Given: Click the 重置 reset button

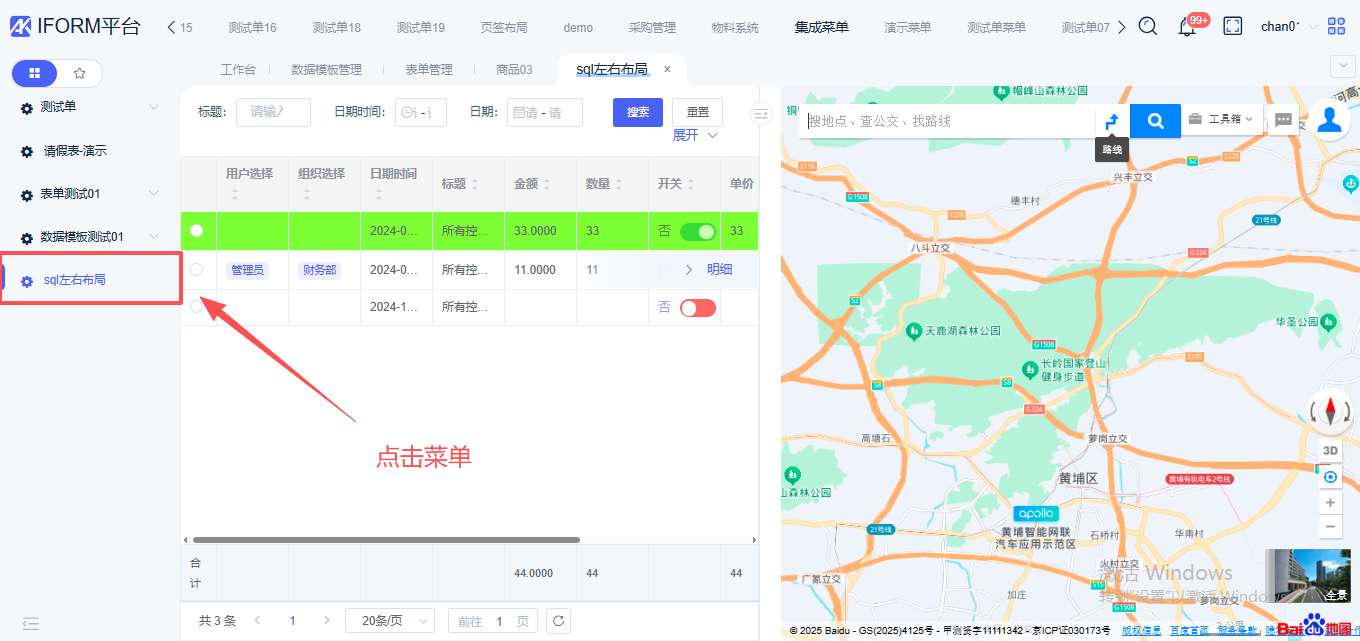Looking at the screenshot, I should 697,112.
